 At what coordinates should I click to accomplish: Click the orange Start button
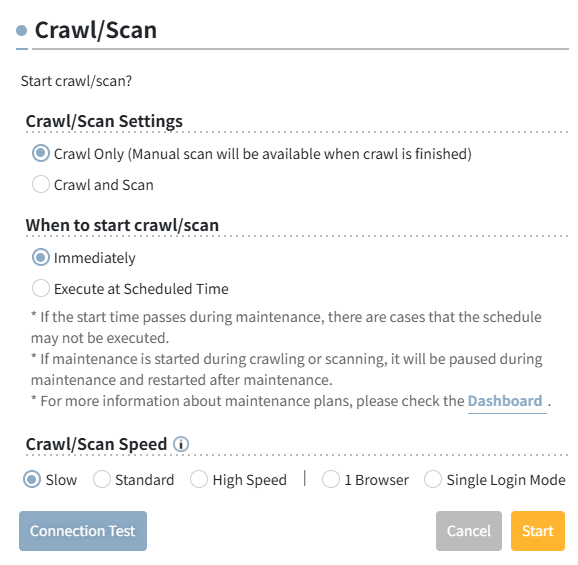538,531
